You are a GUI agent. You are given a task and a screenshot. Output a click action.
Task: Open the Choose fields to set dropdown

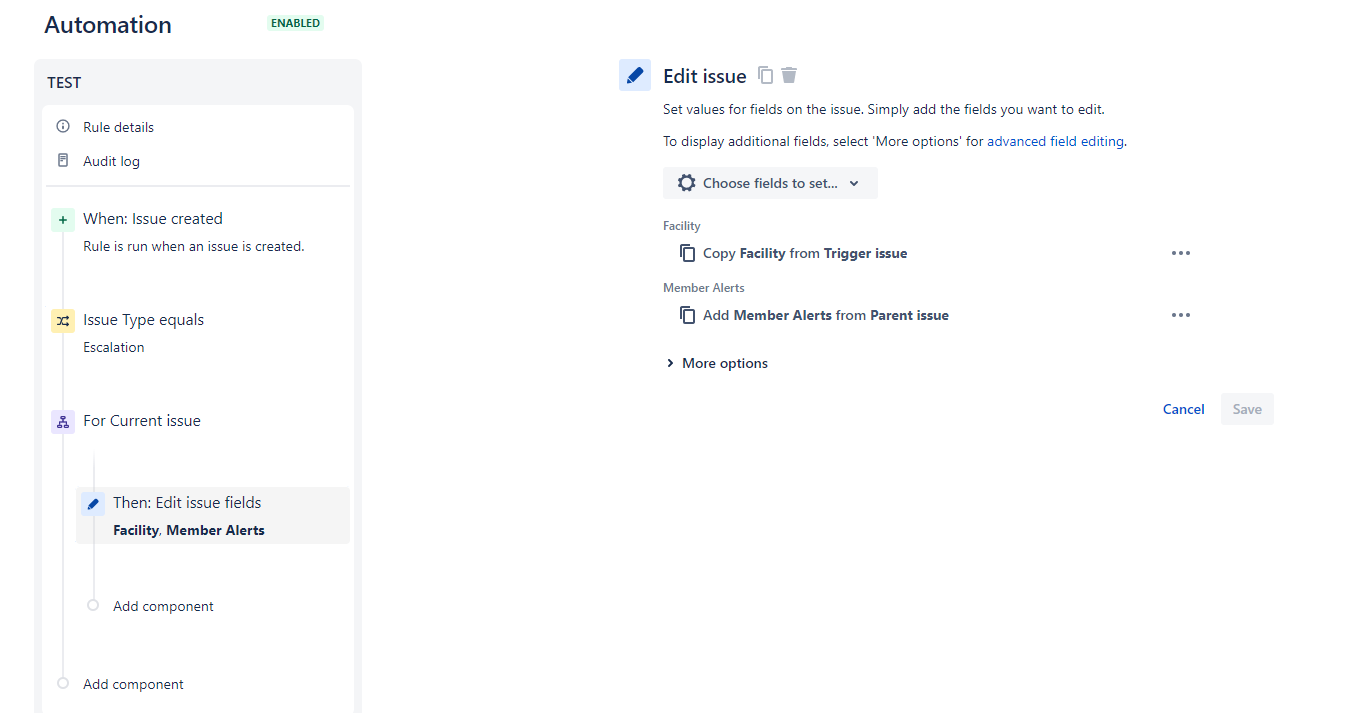click(770, 183)
